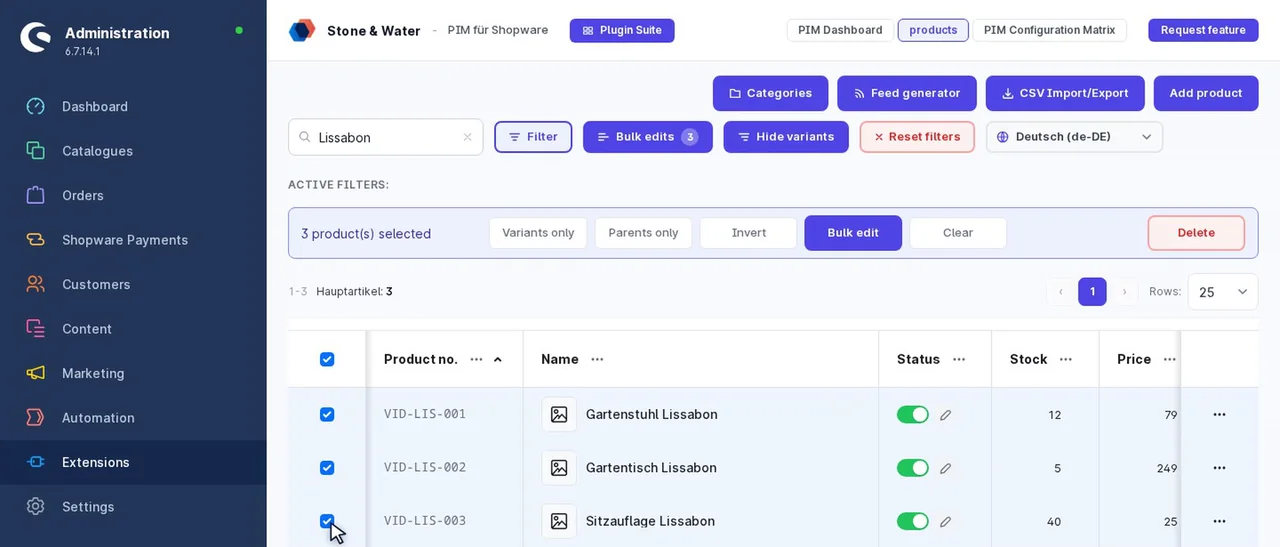Click the Bulk edit button in the selection bar
Image resolution: width=1280 pixels, height=547 pixels.
(853, 233)
